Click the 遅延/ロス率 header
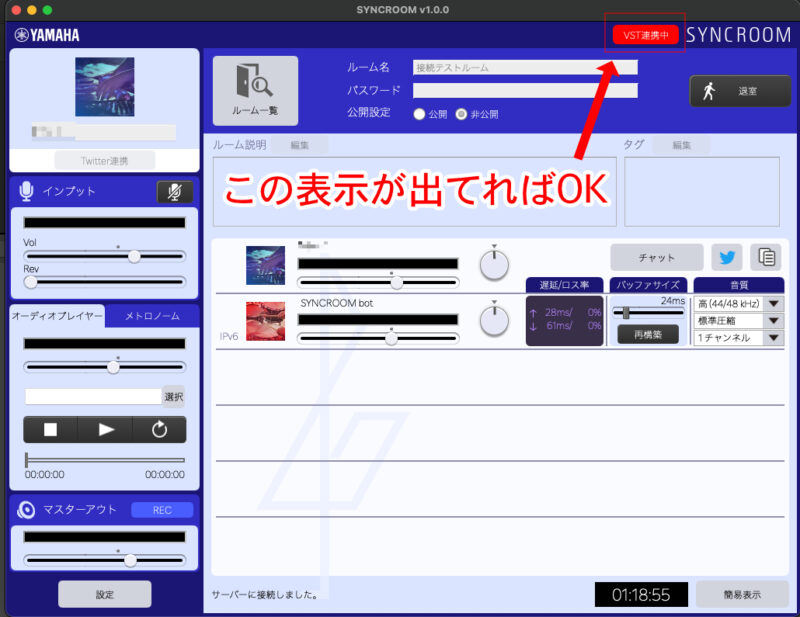Viewport: 800px width, 617px height. tap(564, 285)
